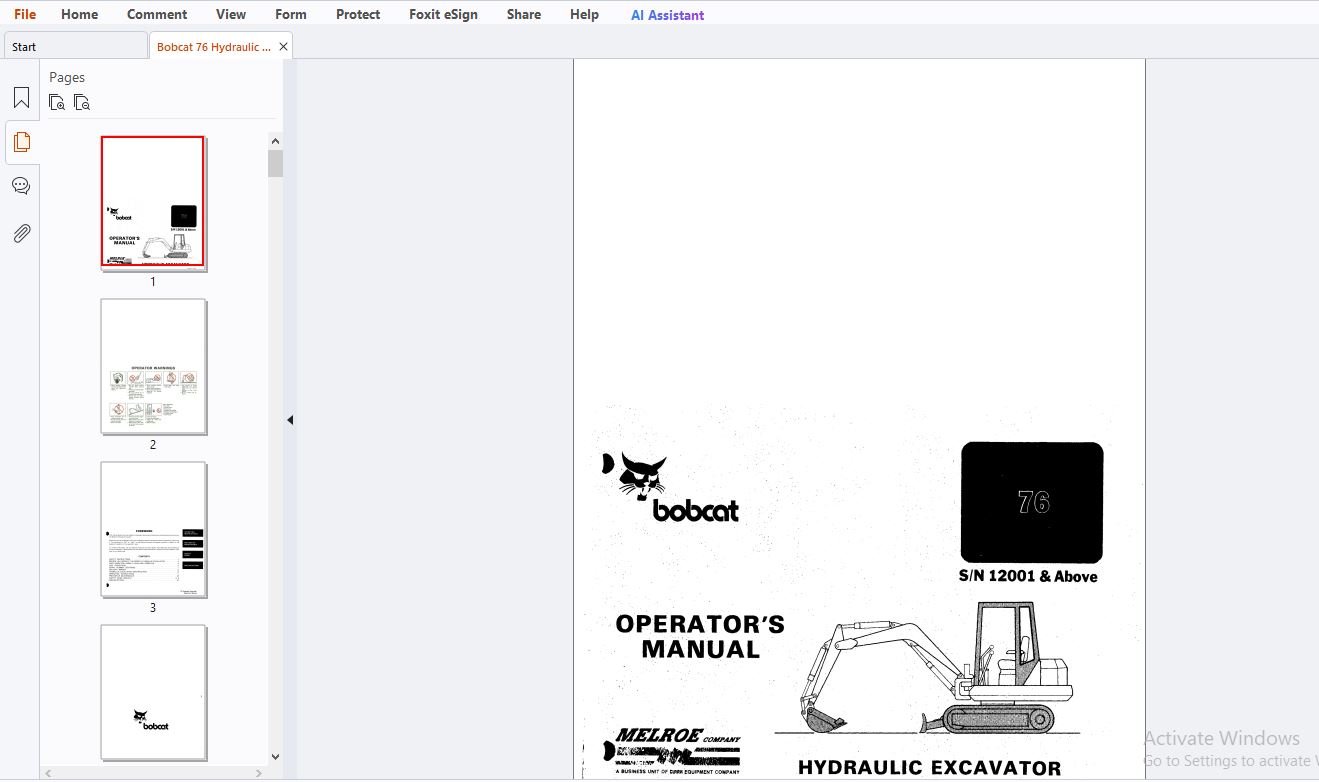Click the Pages panel title
The width and height of the screenshot is (1319, 782).
(x=67, y=77)
